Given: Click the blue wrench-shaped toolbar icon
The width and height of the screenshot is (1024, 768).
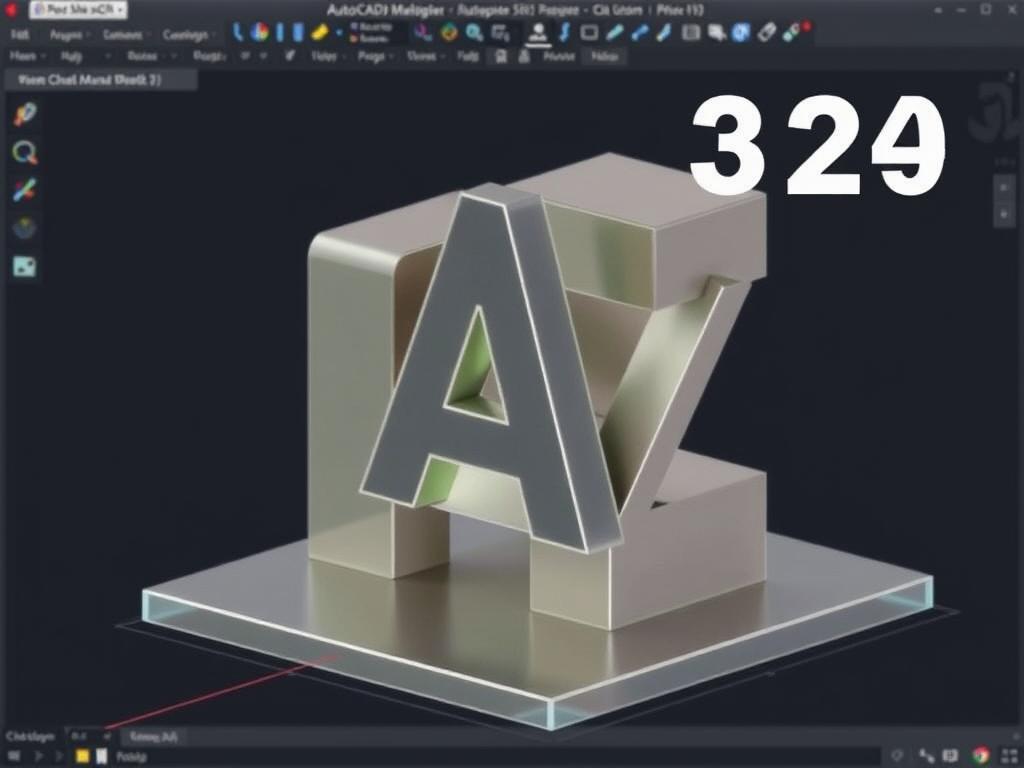Looking at the screenshot, I should tap(640, 32).
